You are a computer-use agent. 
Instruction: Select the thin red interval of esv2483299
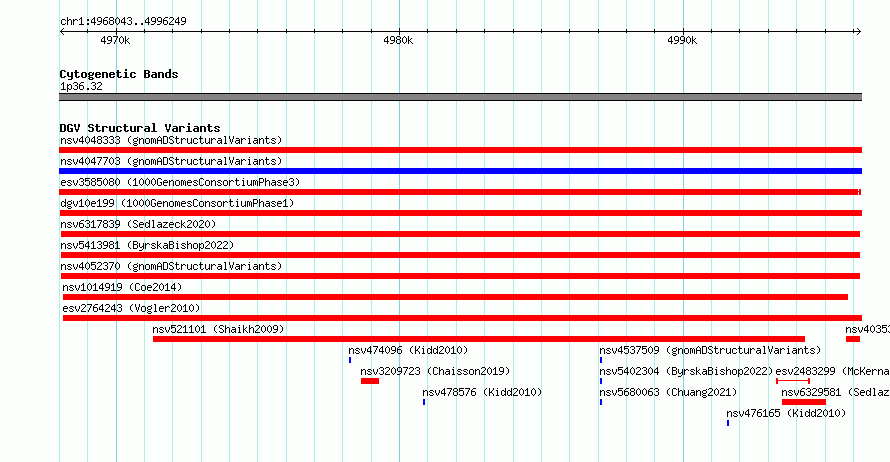click(x=793, y=381)
